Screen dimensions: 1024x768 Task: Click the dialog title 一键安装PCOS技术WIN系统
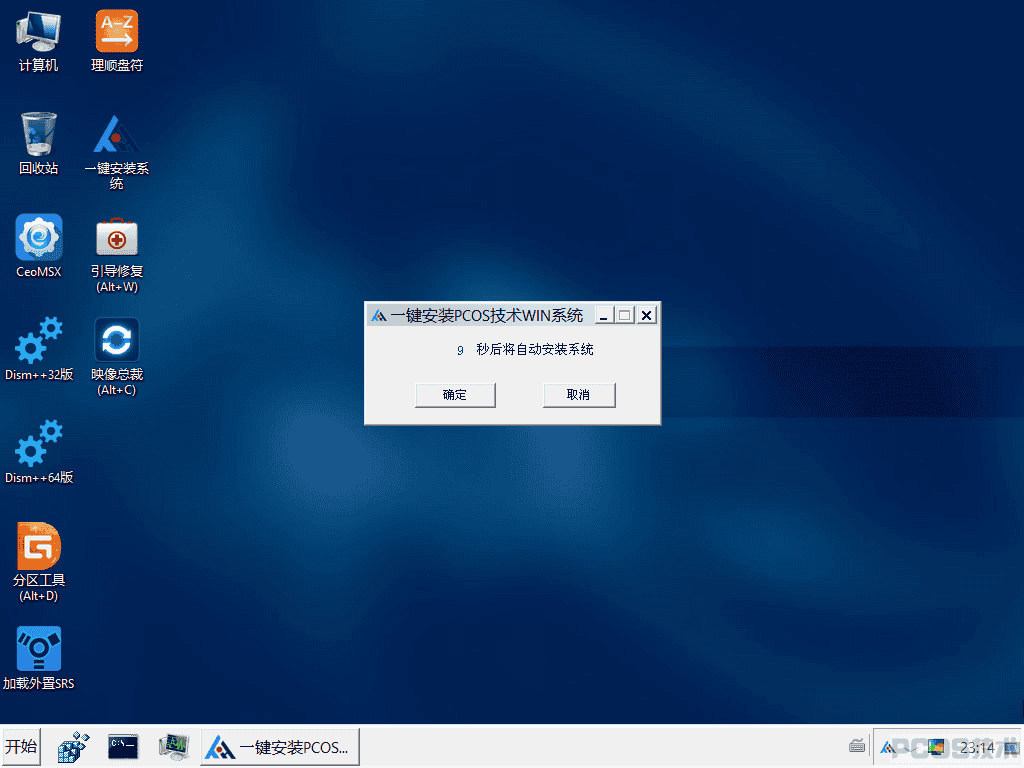coord(487,316)
